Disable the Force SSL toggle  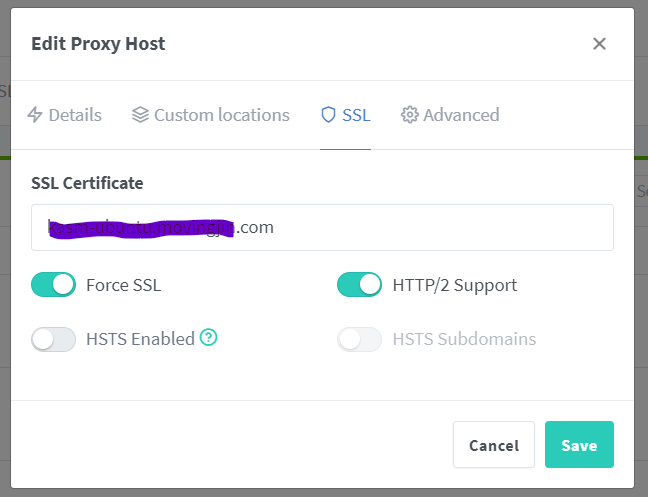[x=54, y=284]
